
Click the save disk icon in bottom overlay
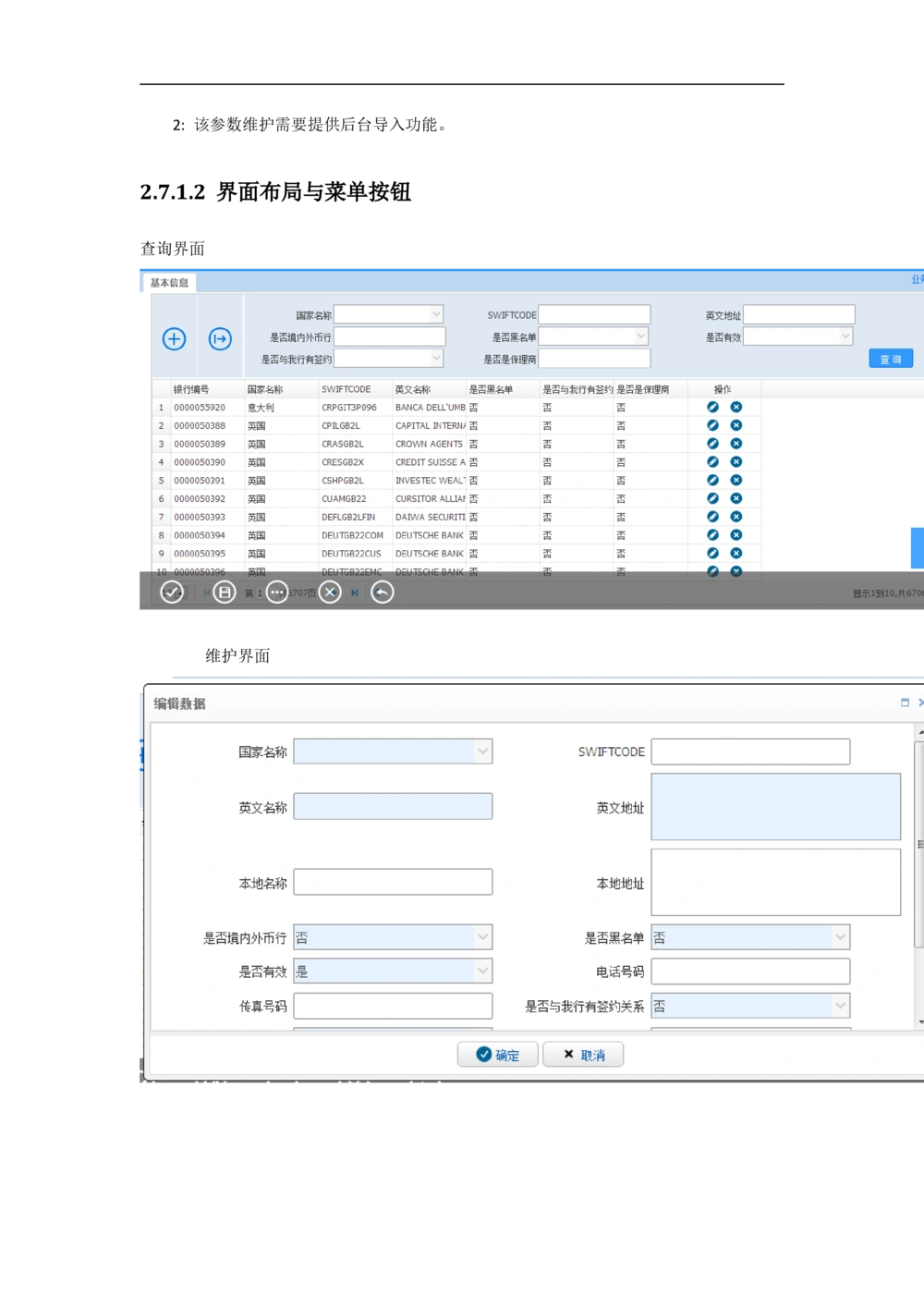coord(225,593)
